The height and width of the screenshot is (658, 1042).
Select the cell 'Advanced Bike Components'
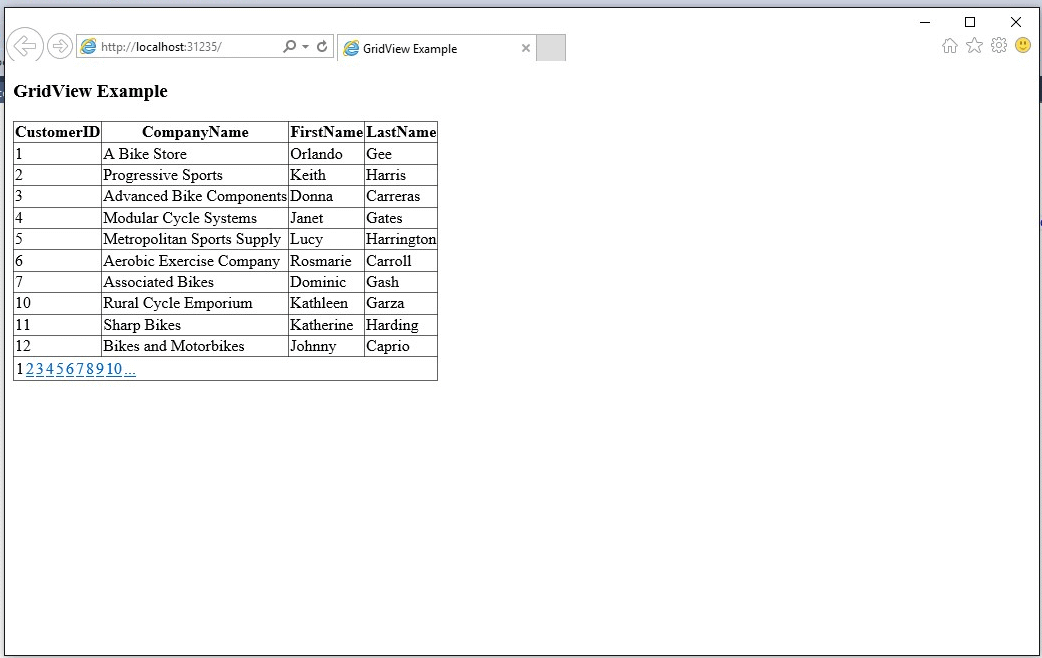point(195,196)
